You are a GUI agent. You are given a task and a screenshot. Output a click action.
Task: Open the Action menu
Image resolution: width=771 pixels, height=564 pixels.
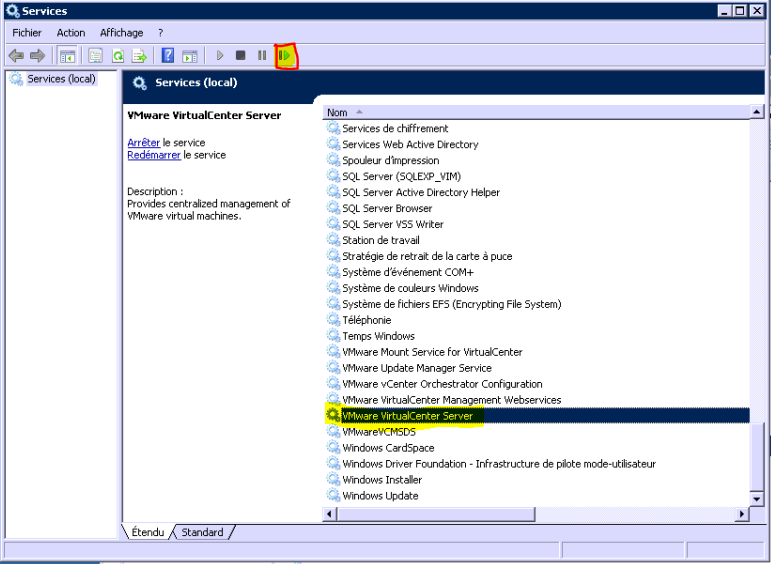coord(71,33)
